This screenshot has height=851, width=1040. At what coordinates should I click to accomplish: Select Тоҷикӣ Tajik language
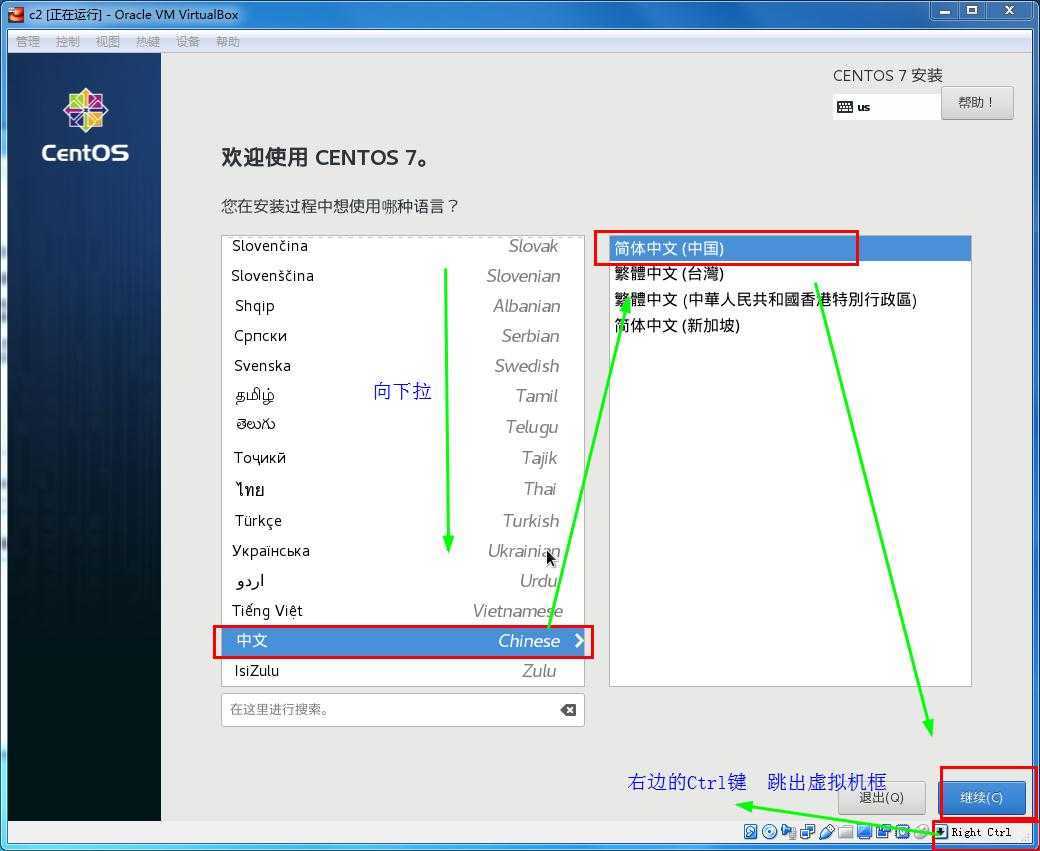[x=403, y=458]
